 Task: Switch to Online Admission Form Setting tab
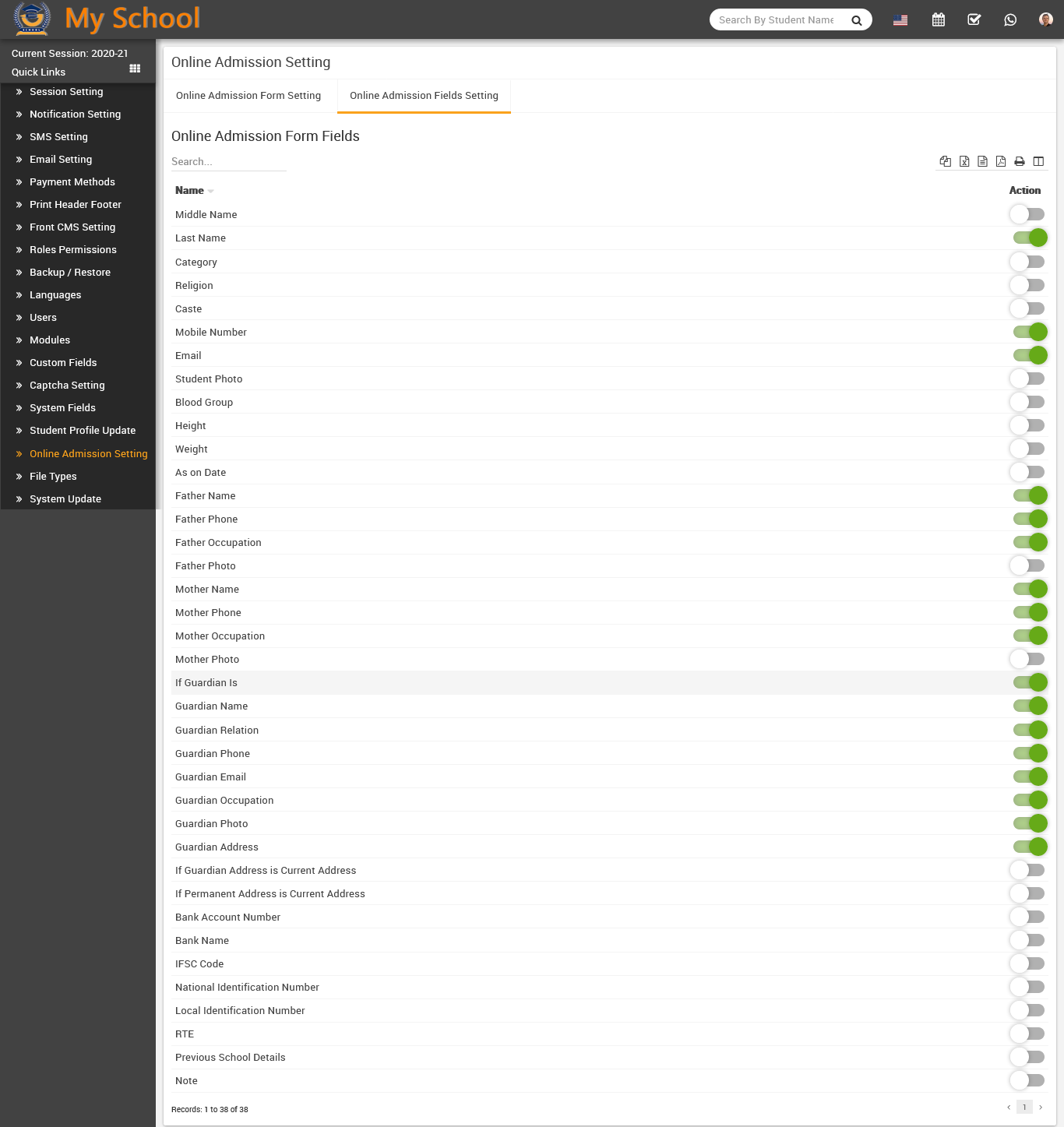(x=248, y=96)
